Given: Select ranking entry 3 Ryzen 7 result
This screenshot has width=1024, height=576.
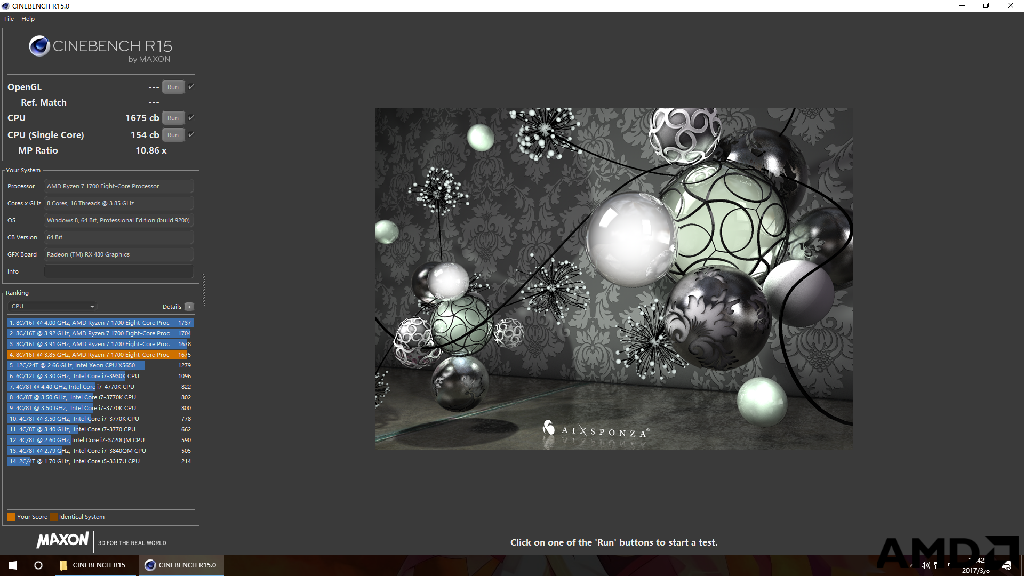Looking at the screenshot, I should click(x=100, y=344).
